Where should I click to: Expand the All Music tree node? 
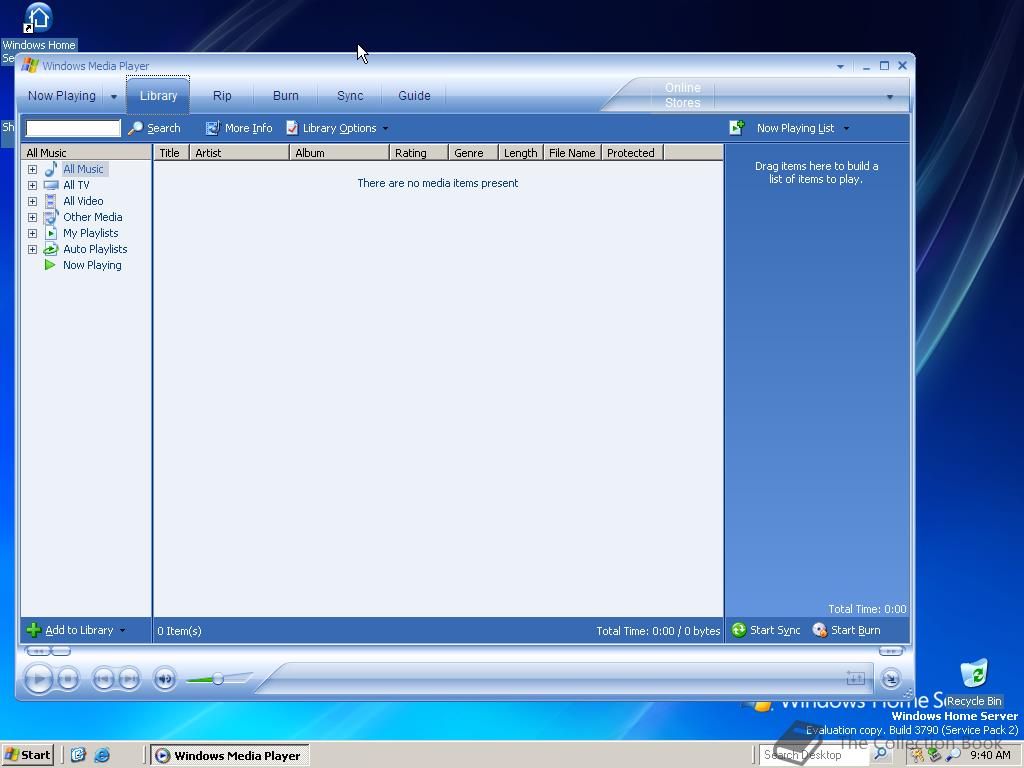[x=32, y=169]
